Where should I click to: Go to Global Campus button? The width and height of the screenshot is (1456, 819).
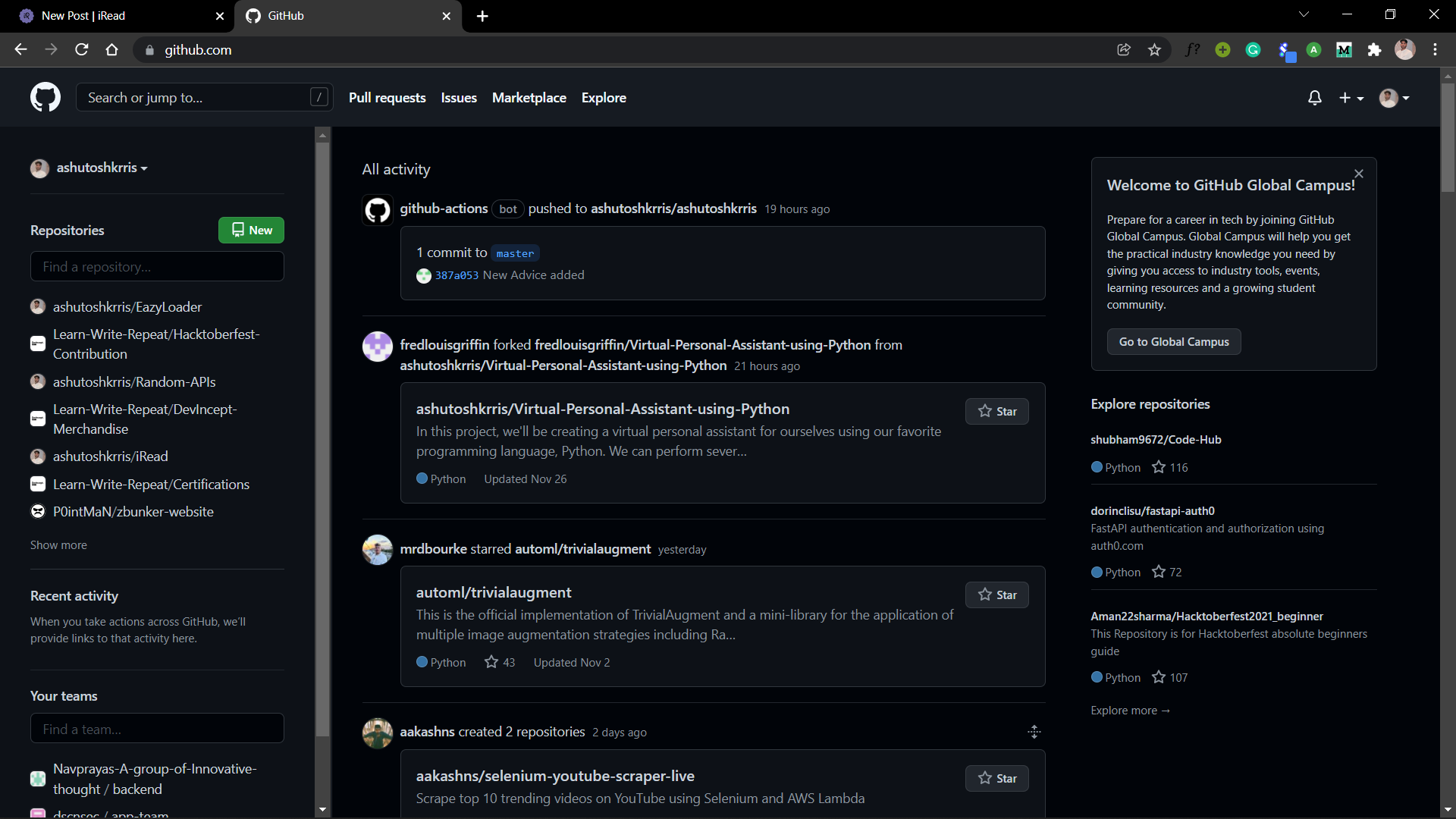[x=1173, y=342]
